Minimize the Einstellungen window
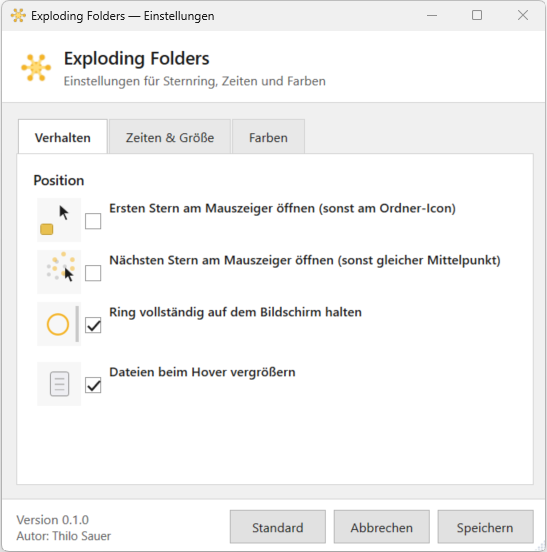Viewport: 547px width, 552px height. [x=432, y=15]
